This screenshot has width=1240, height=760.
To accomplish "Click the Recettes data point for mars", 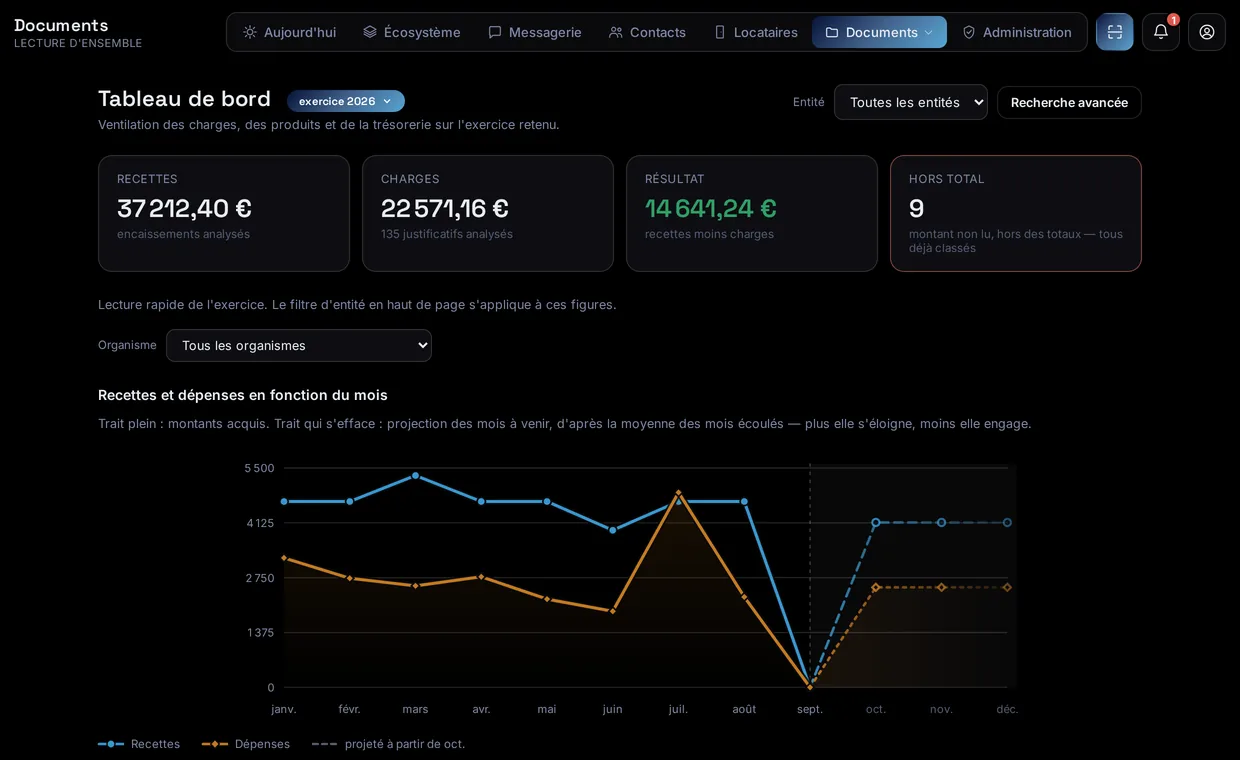I will pos(415,475).
